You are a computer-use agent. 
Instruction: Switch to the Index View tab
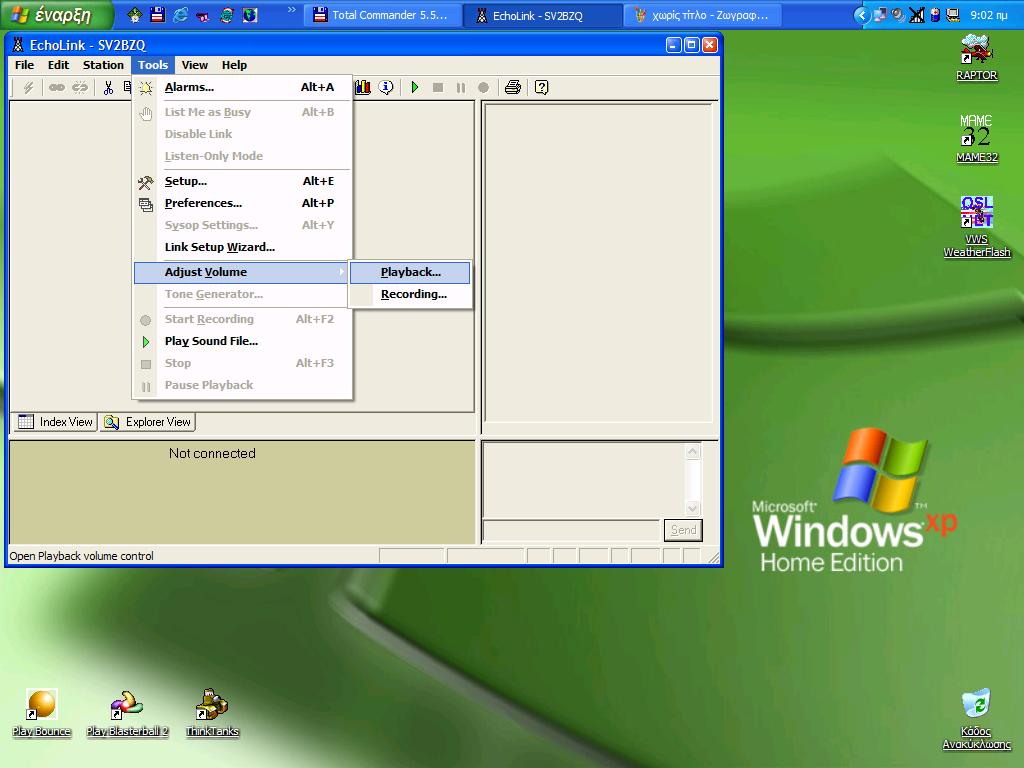55,422
